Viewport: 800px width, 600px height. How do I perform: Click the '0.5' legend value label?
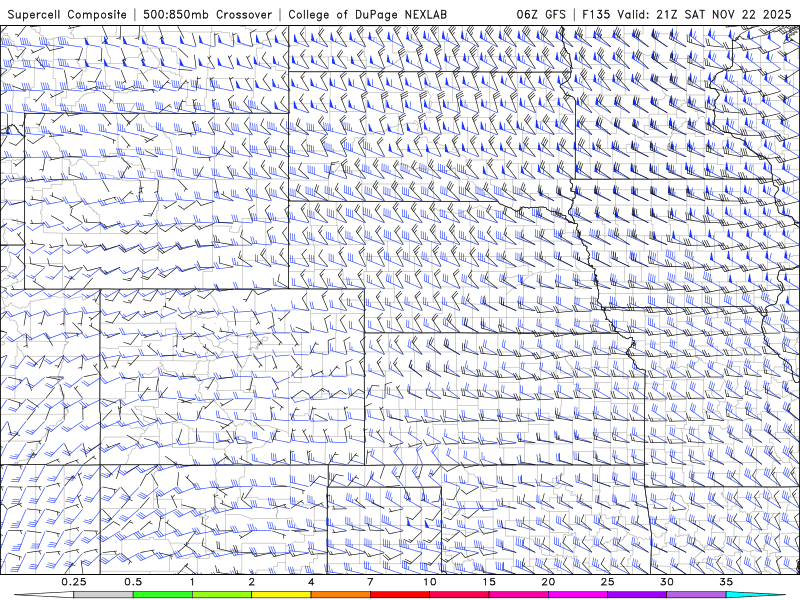[133, 582]
